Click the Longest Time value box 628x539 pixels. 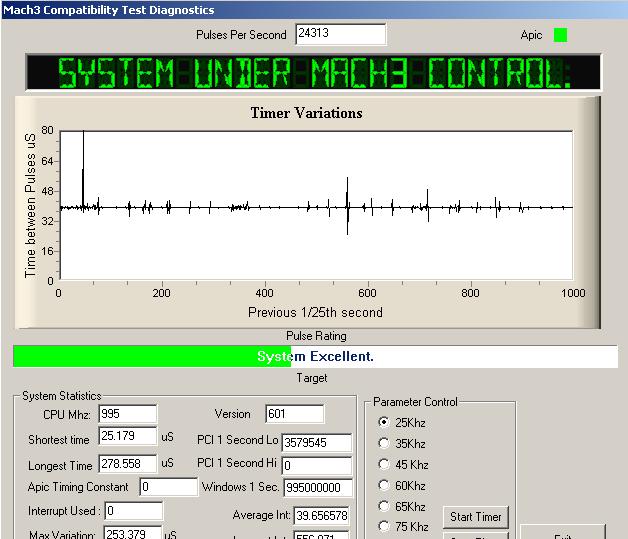(x=127, y=464)
